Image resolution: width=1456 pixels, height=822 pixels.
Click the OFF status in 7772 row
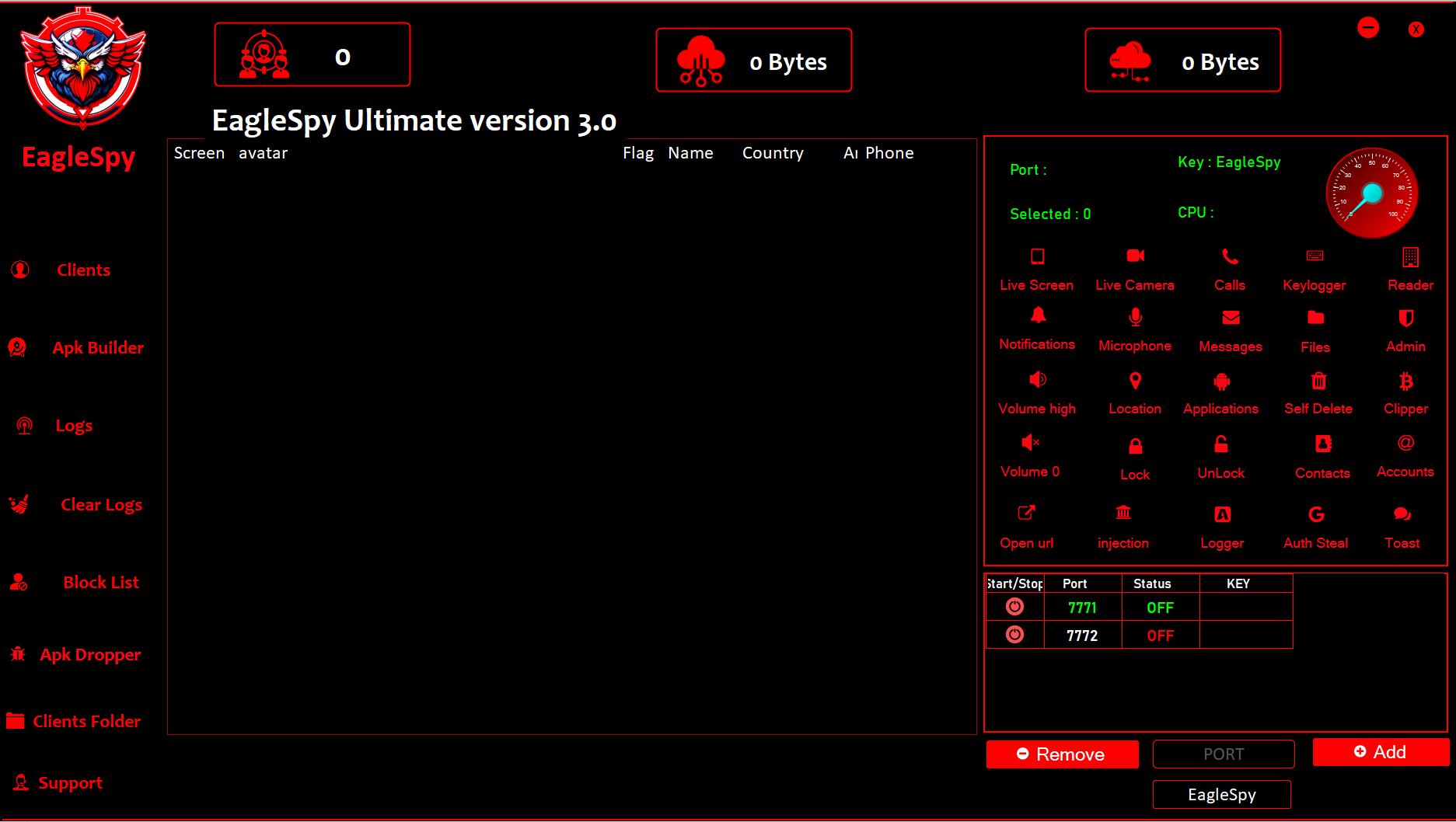(x=1161, y=636)
